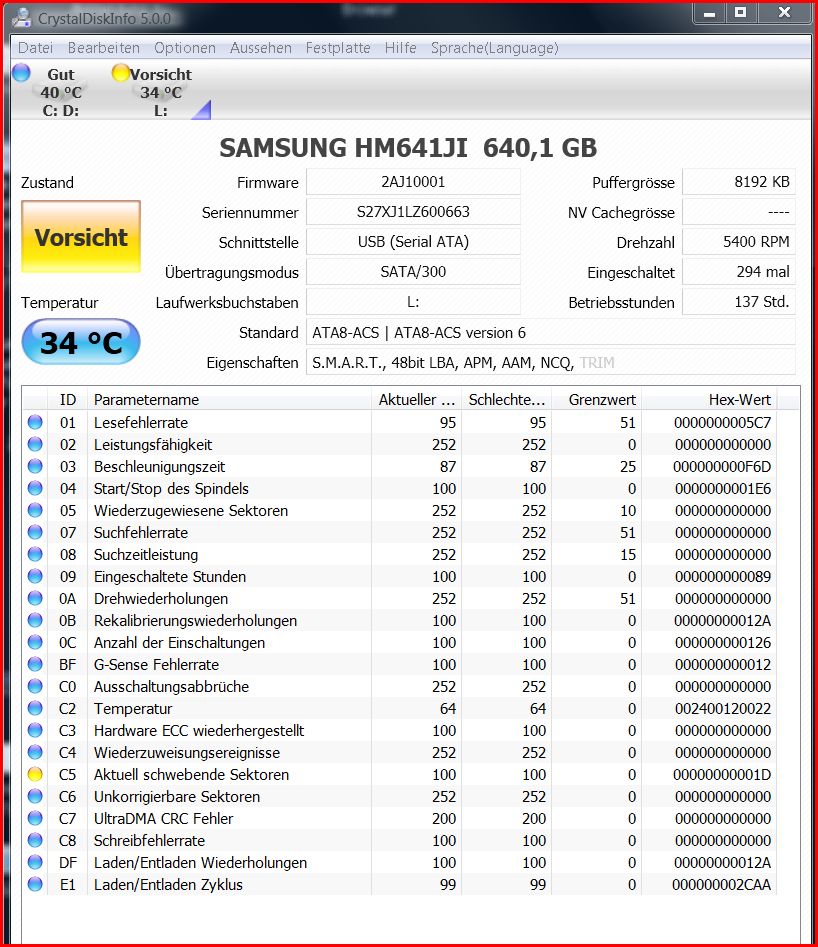Click hex value 000000002CAA
This screenshot has height=947, width=818.
721,885
